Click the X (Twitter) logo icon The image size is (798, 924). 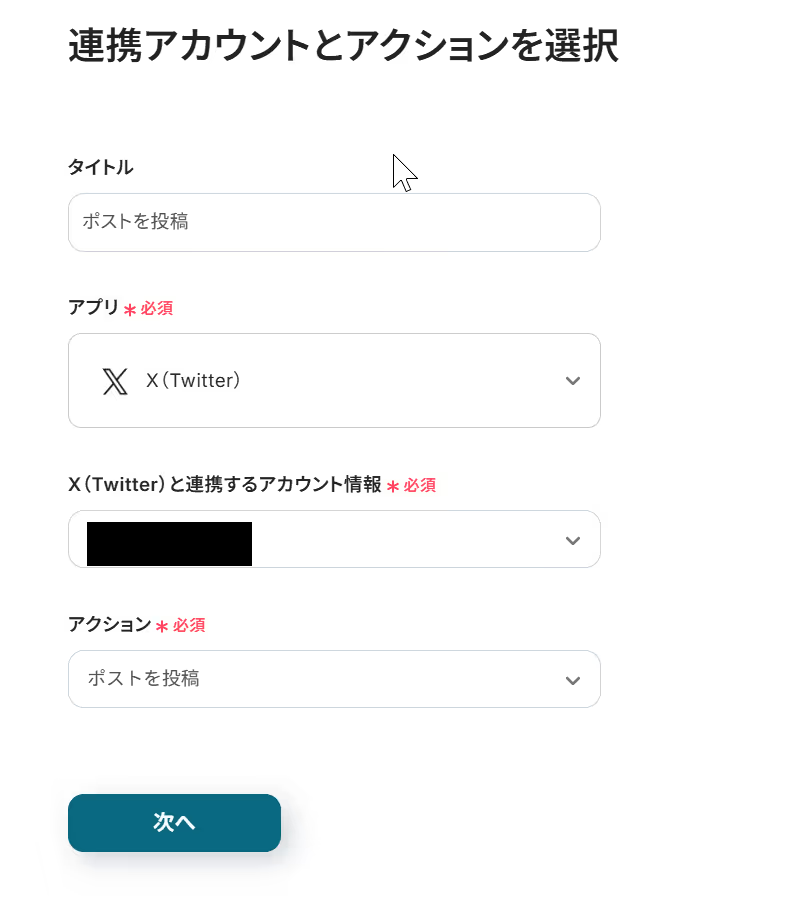[115, 381]
